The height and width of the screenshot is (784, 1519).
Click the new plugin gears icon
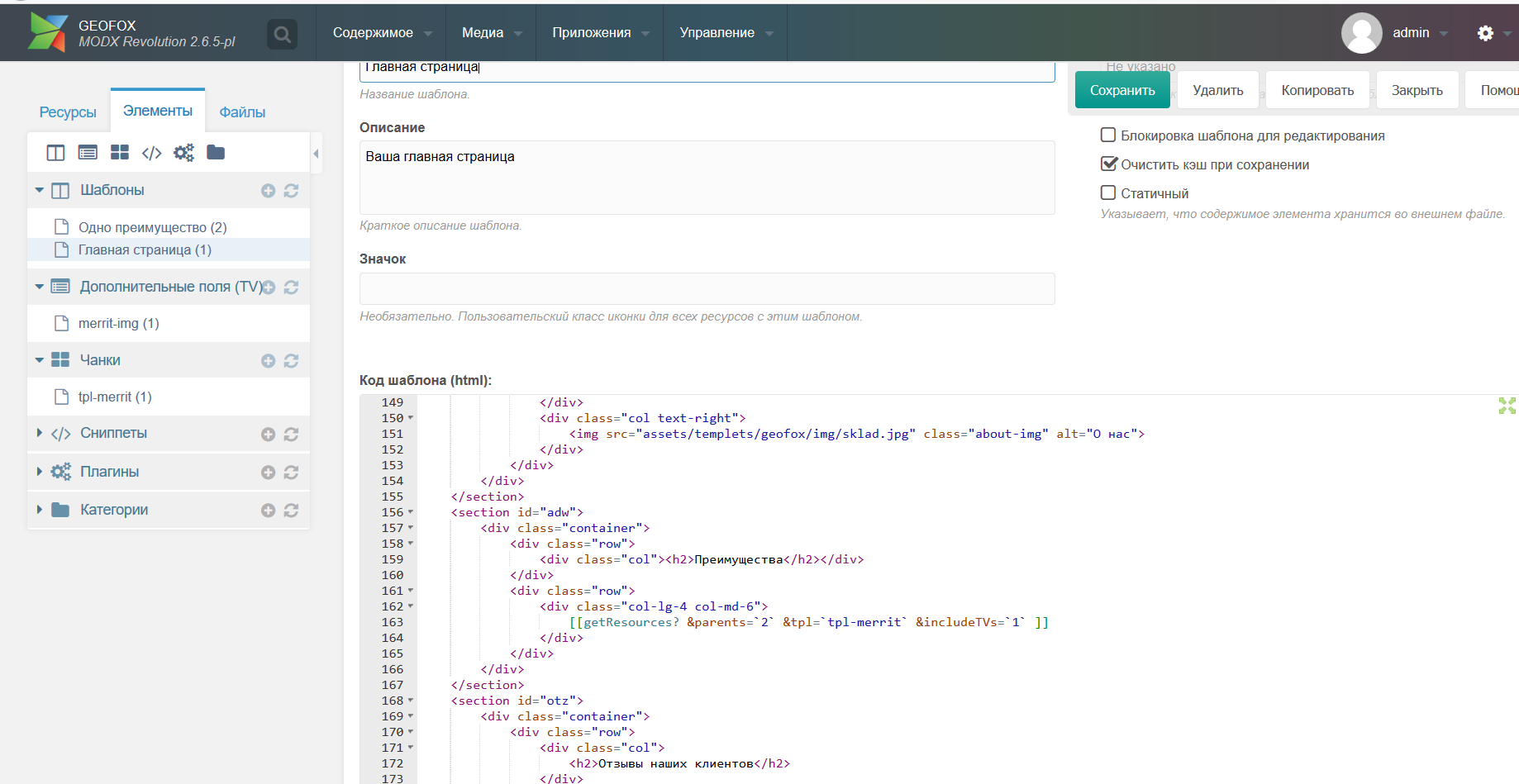click(x=183, y=153)
